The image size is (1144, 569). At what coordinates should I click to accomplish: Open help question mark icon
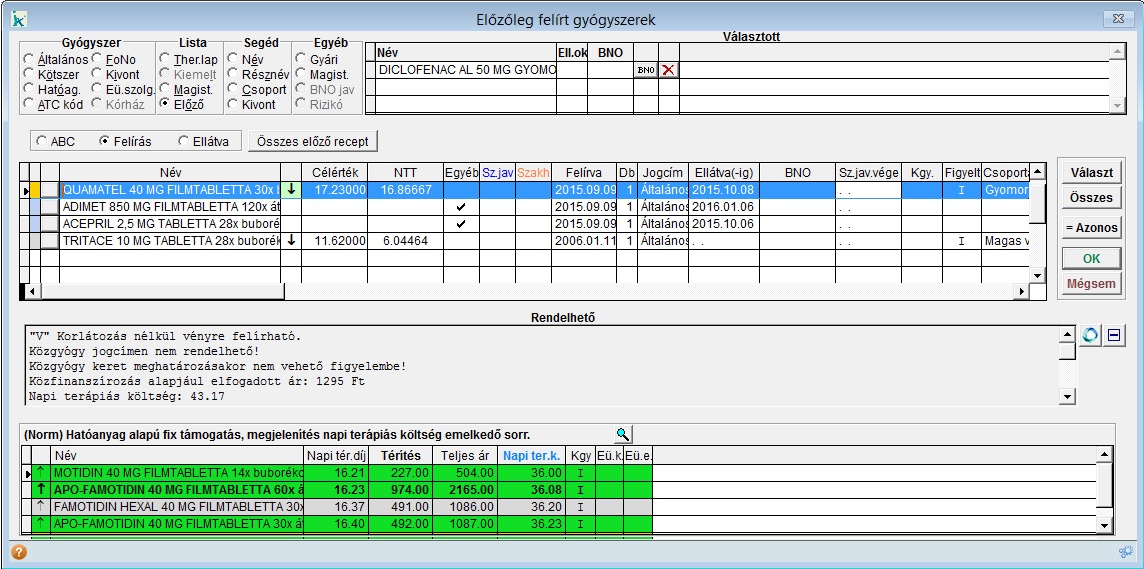coord(20,552)
